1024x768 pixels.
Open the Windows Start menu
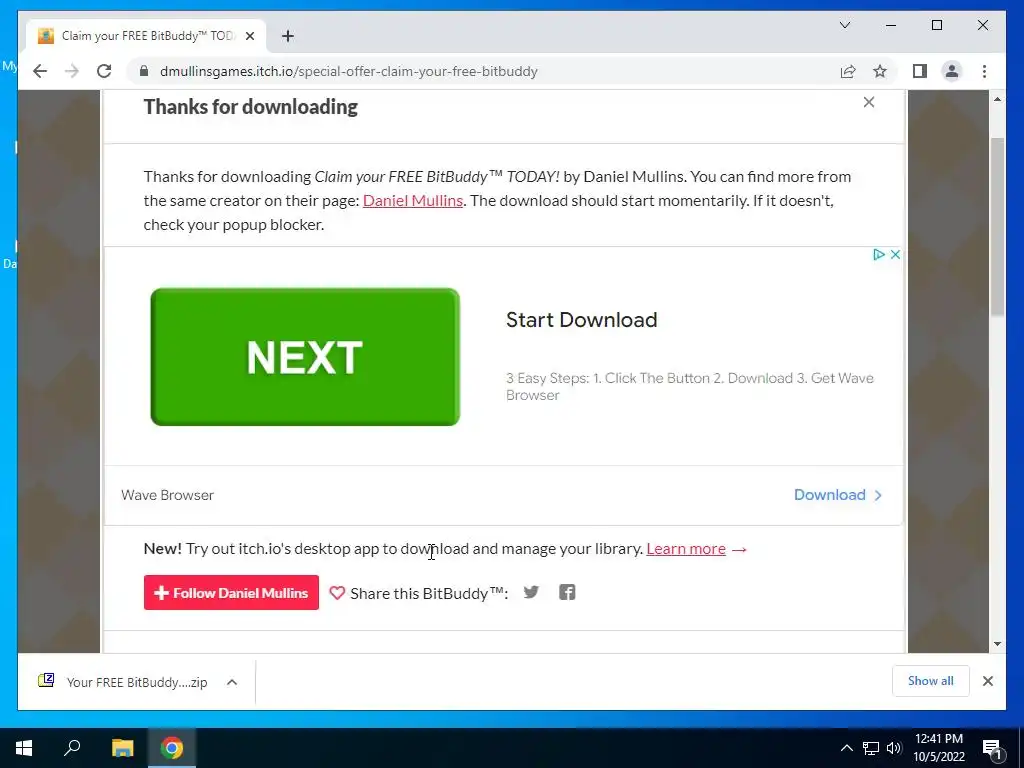(24, 748)
